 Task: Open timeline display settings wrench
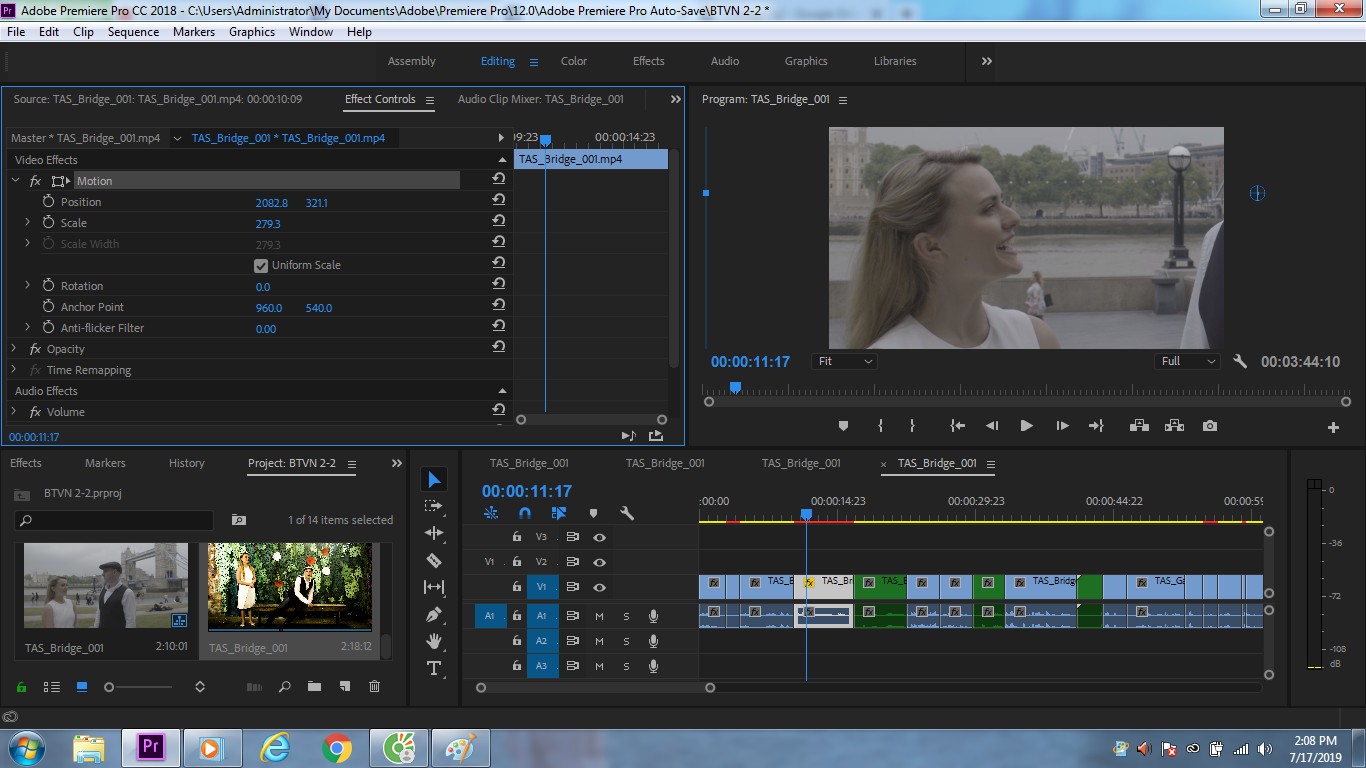pos(627,513)
